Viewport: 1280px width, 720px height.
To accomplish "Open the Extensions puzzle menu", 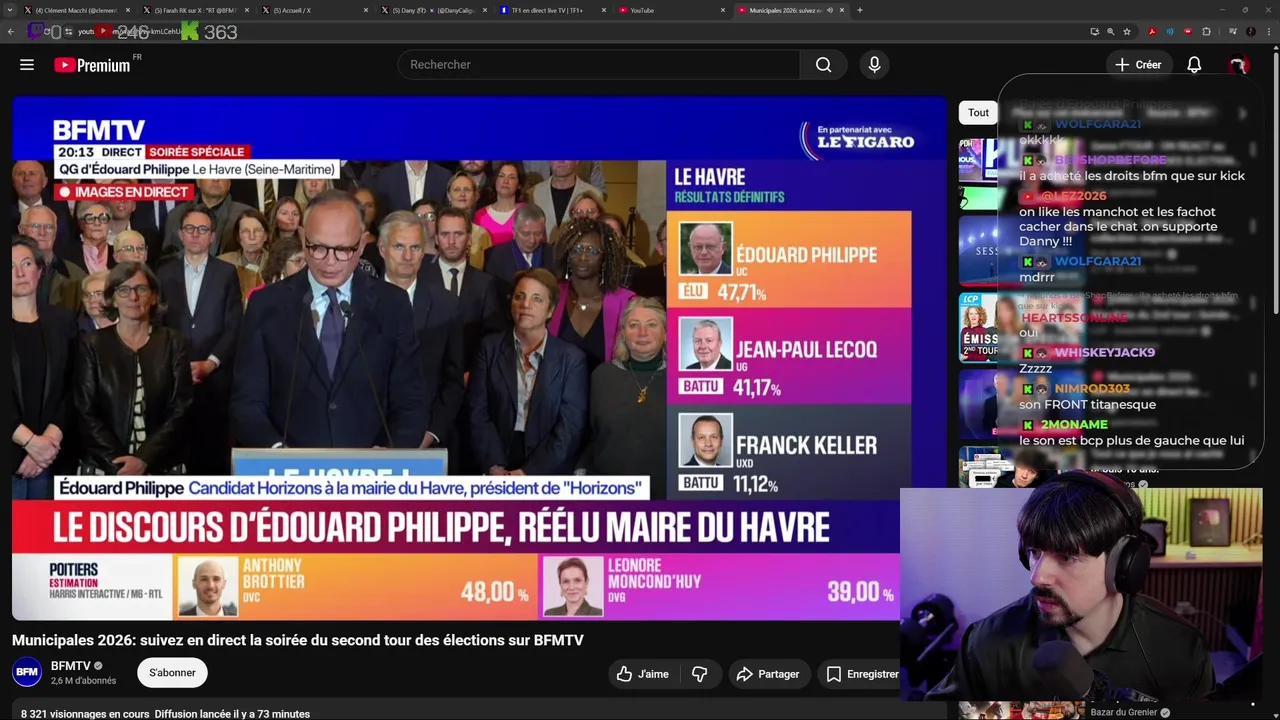I will (x=1206, y=32).
